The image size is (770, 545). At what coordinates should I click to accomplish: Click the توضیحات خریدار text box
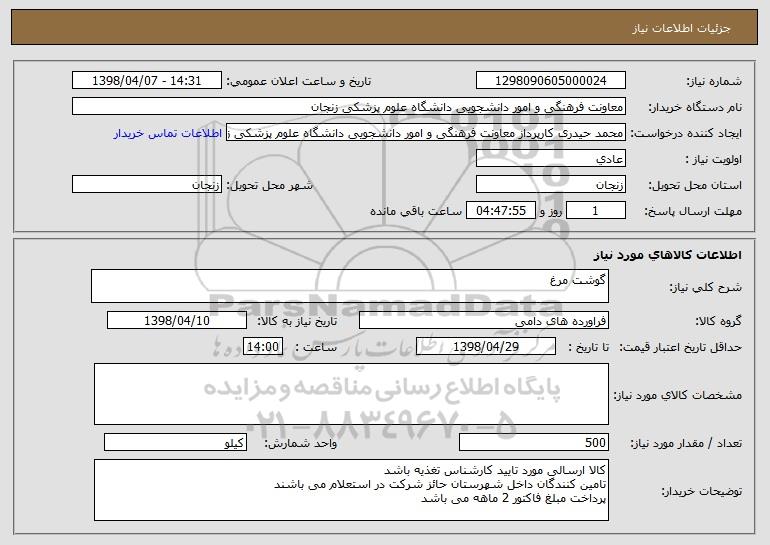pyautogui.click(x=351, y=490)
